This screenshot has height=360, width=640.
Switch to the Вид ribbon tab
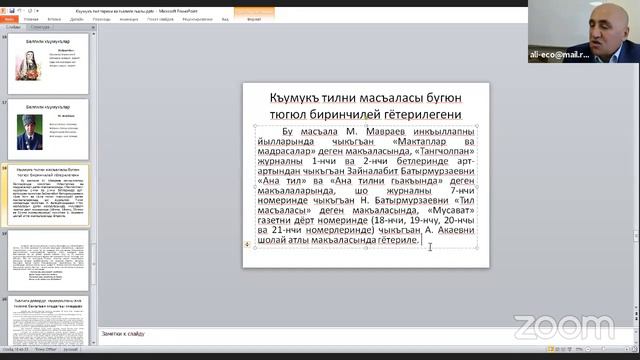[x=225, y=19]
